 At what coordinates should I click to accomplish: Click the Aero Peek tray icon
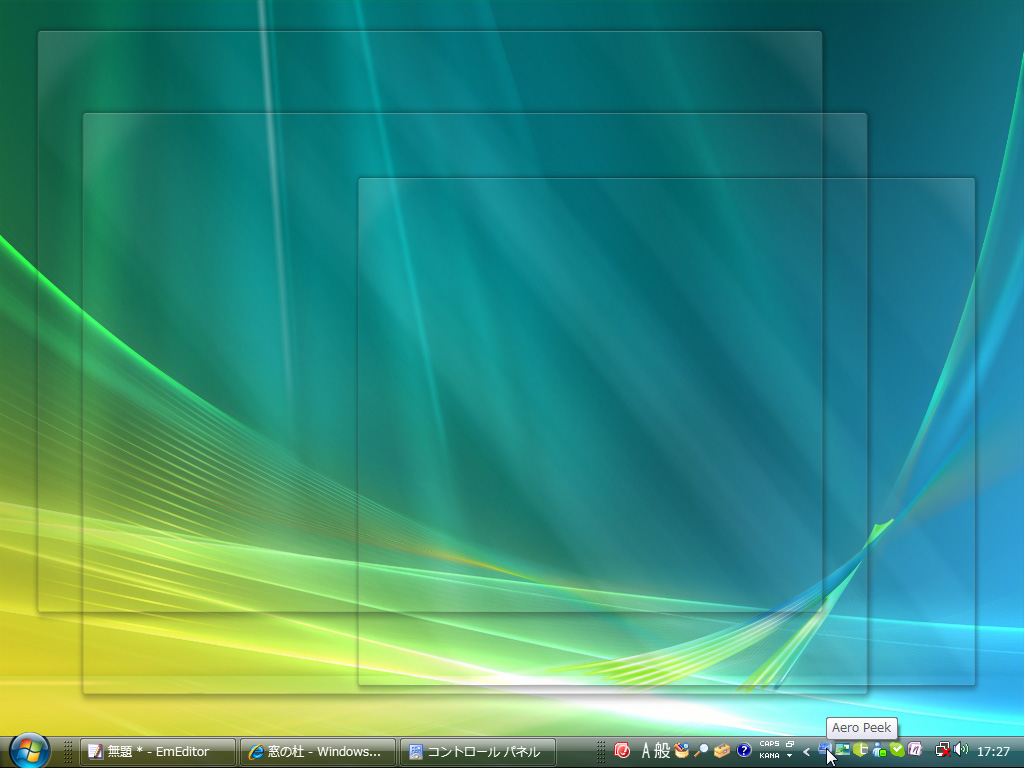825,749
